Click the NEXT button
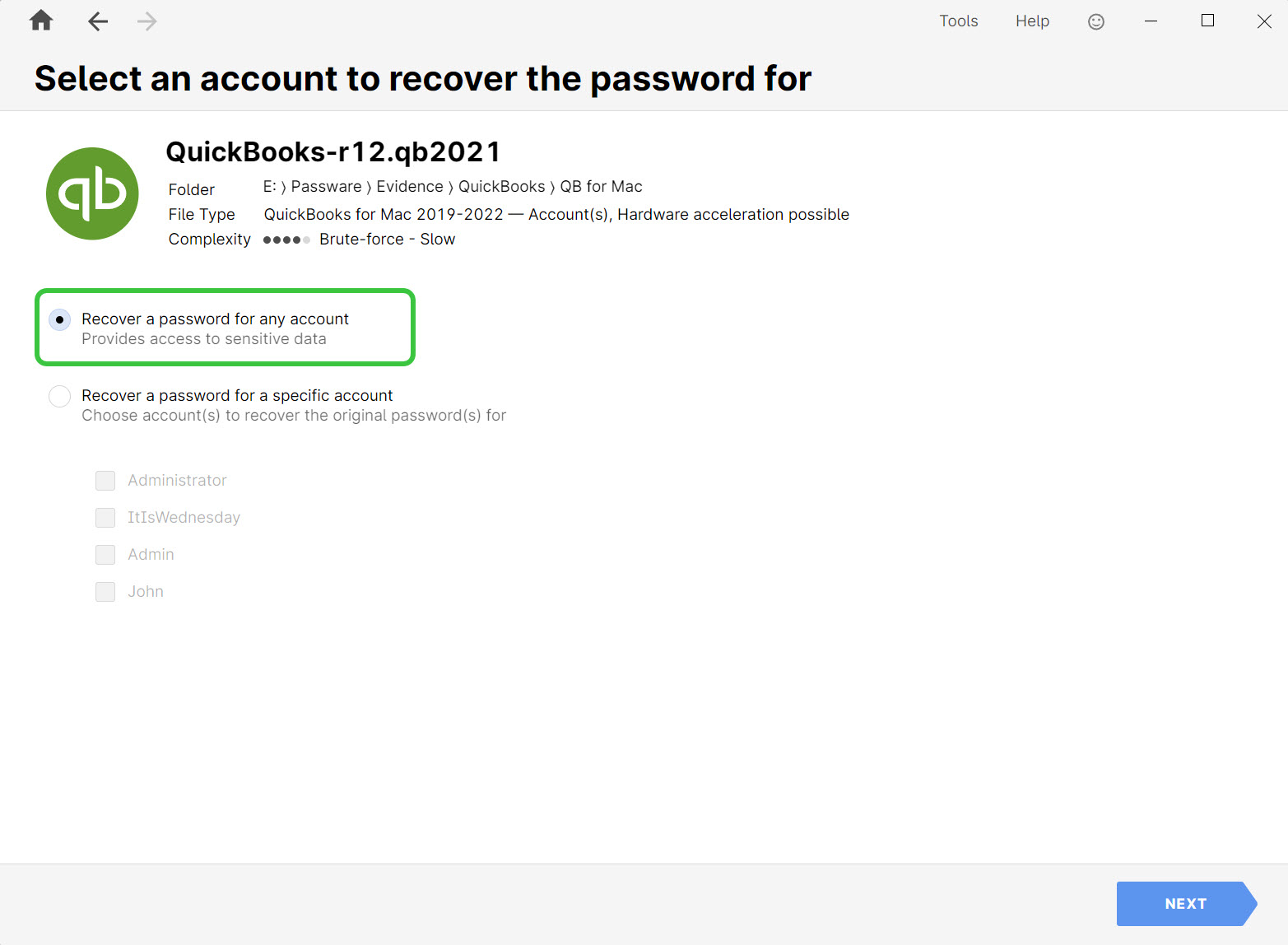The width and height of the screenshot is (1288, 945). pos(1185,903)
